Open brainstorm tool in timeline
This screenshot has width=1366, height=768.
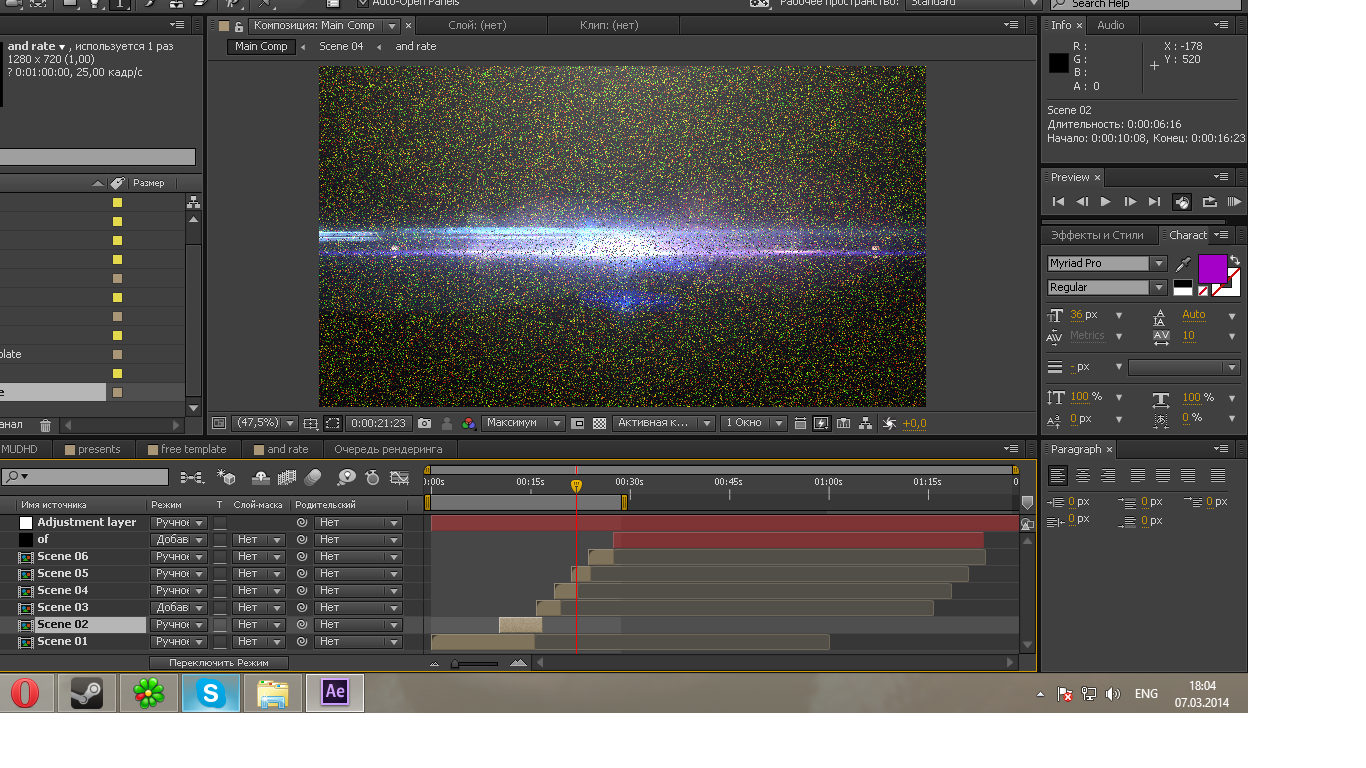click(346, 478)
